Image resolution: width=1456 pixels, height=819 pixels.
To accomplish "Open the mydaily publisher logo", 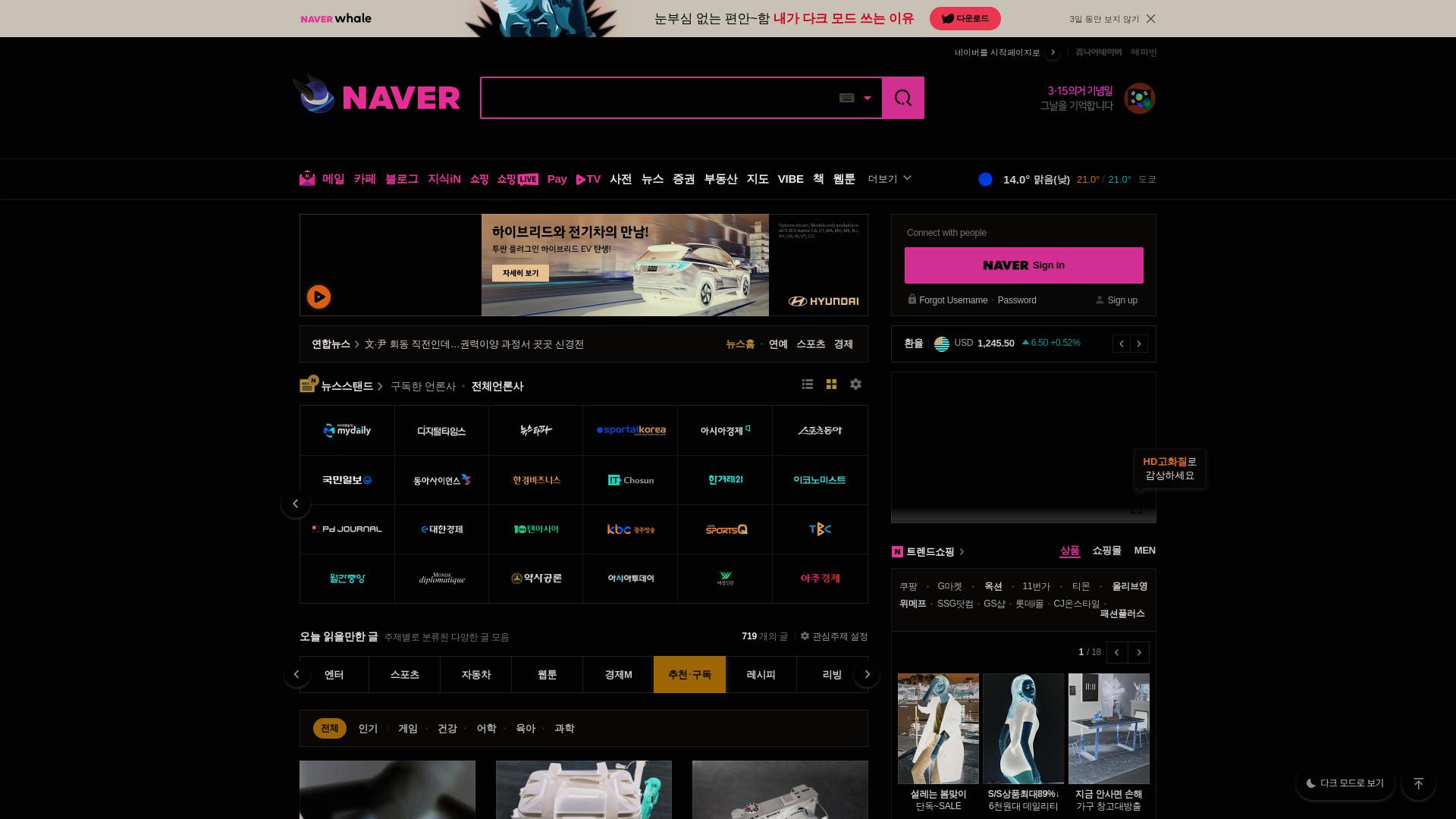I will pos(347,431).
